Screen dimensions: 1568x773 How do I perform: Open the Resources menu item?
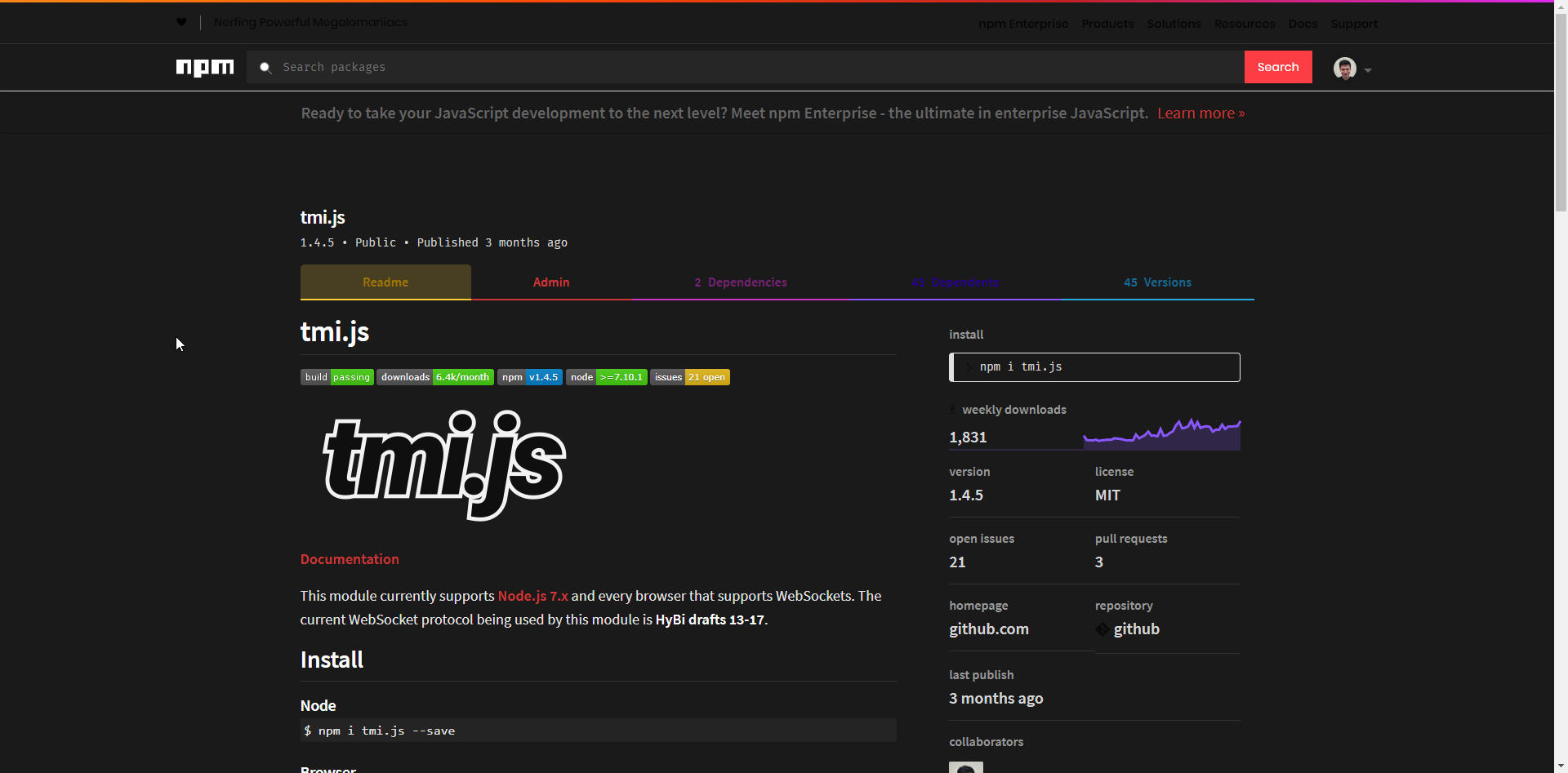[1245, 24]
